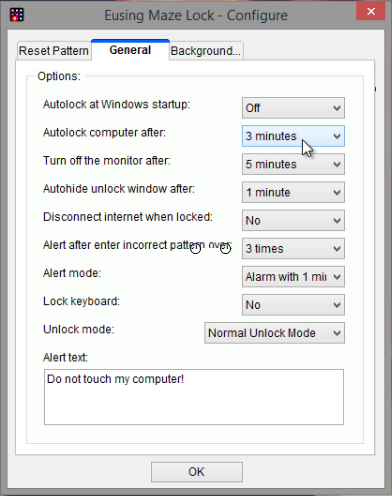
Task: Click the arrow of the '1 minute' combo box
Action: pos(337,192)
